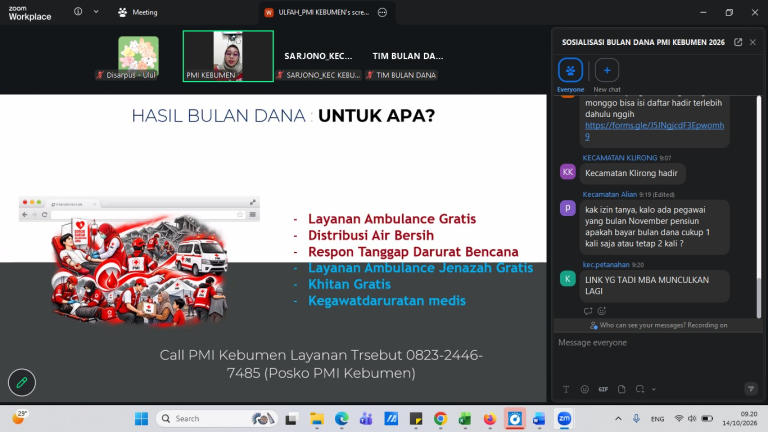The height and width of the screenshot is (432, 768).
Task: Open Excel from taskbar
Action: tap(465, 419)
